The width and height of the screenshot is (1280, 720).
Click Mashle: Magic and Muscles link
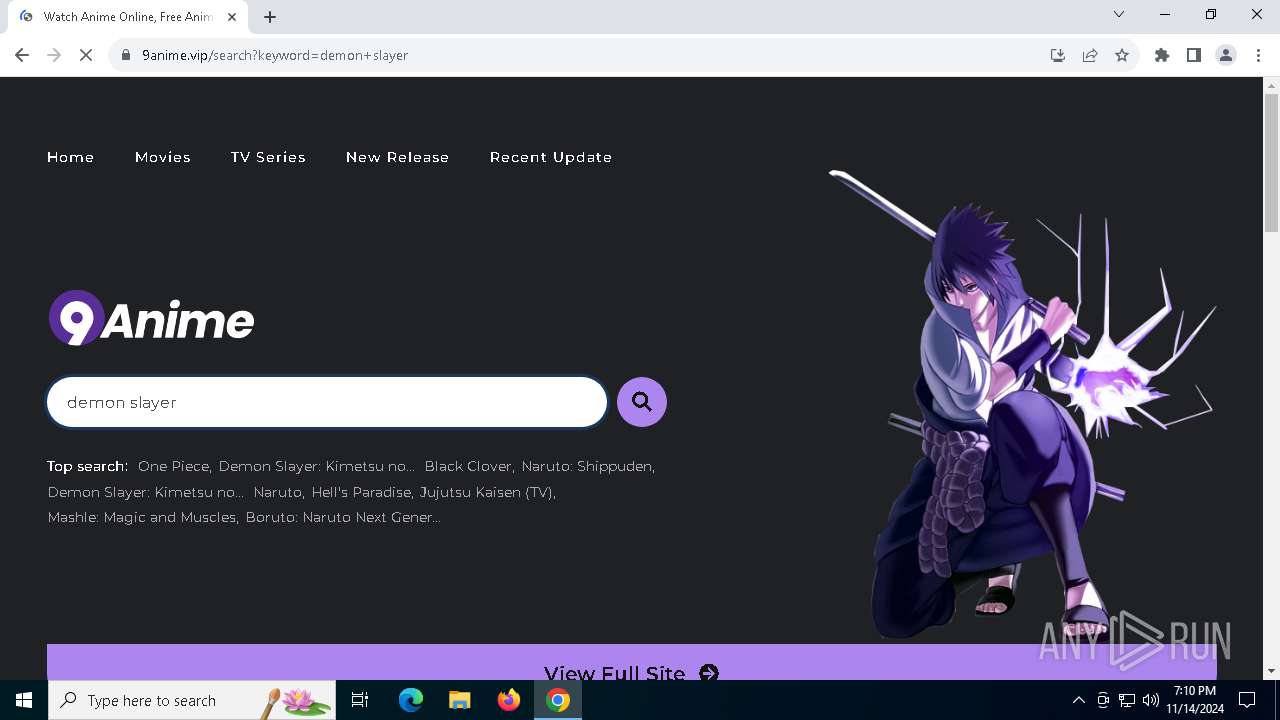point(141,517)
